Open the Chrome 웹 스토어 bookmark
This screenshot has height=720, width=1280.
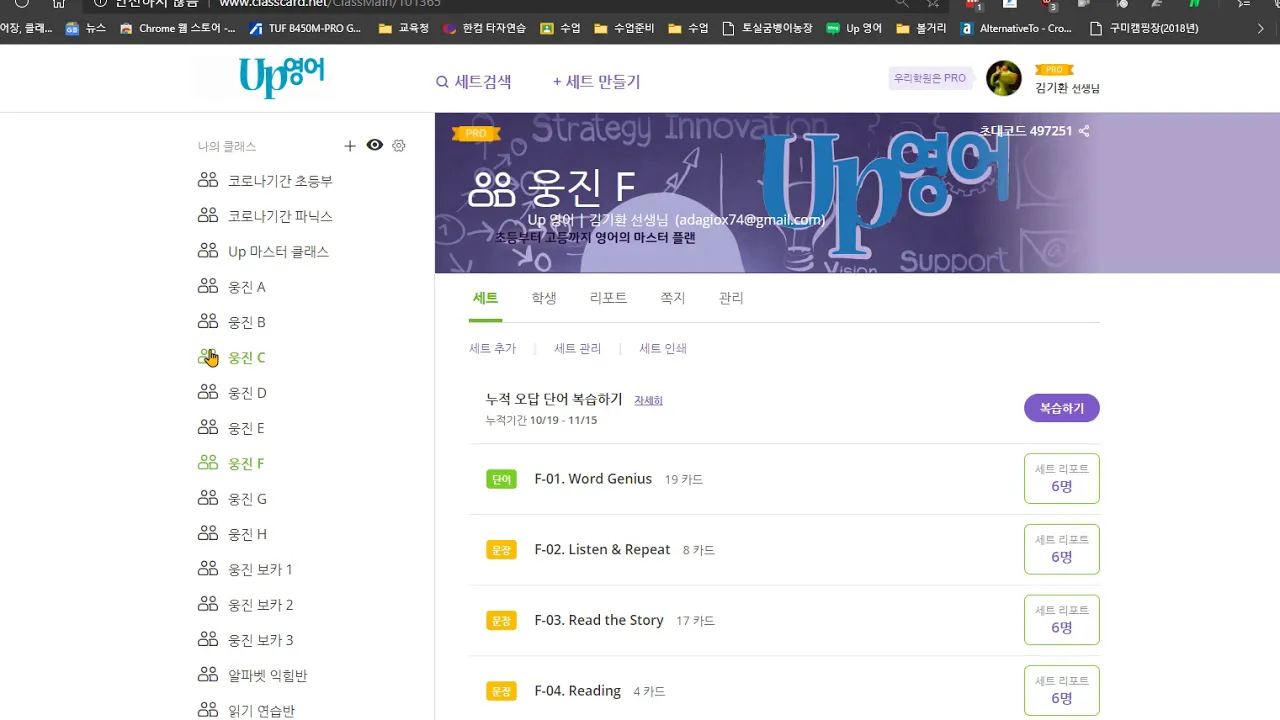[178, 28]
